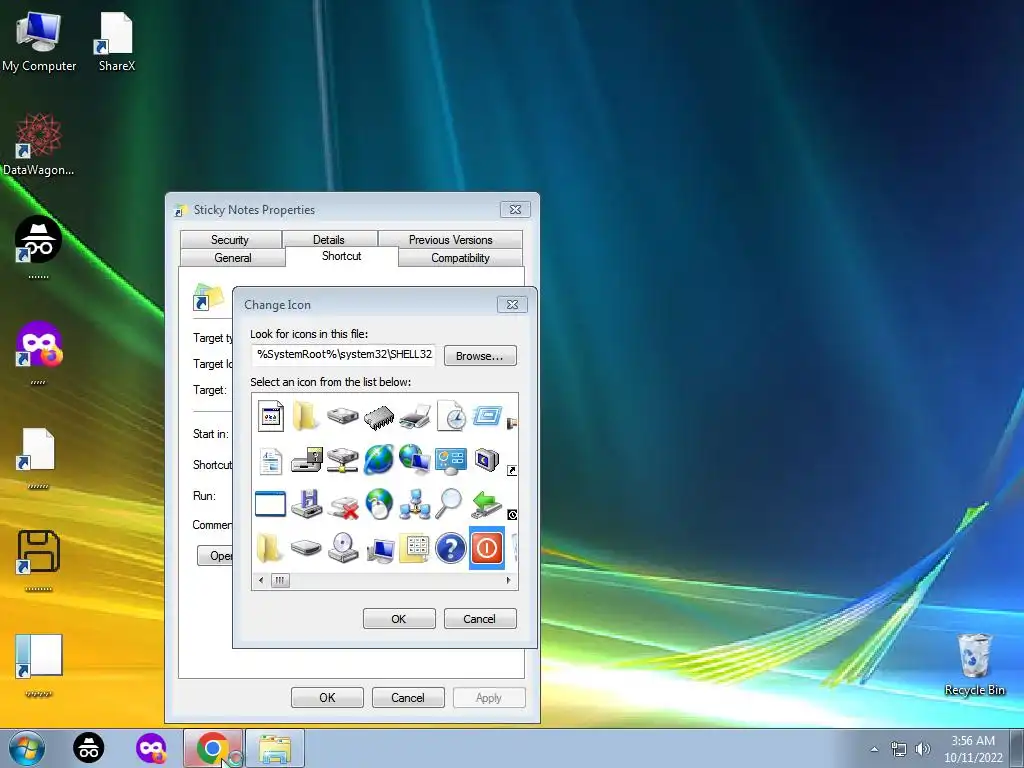Open the Windows Start menu
This screenshot has width=1024, height=768.
point(27,748)
